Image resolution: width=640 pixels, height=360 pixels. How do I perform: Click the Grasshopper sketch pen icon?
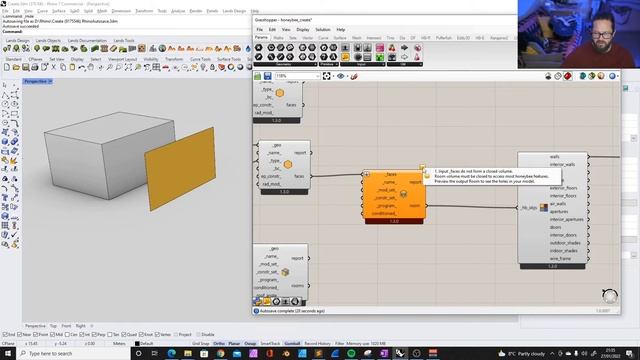tap(354, 76)
